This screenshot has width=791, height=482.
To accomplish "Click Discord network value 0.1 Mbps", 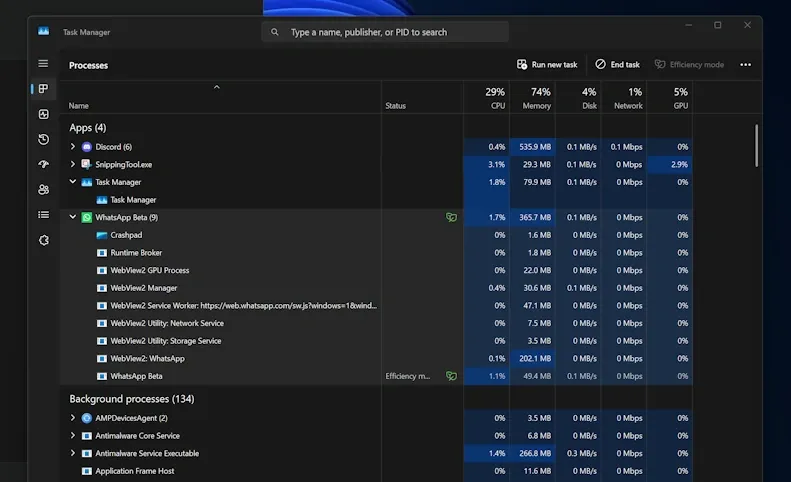I will point(626,147).
